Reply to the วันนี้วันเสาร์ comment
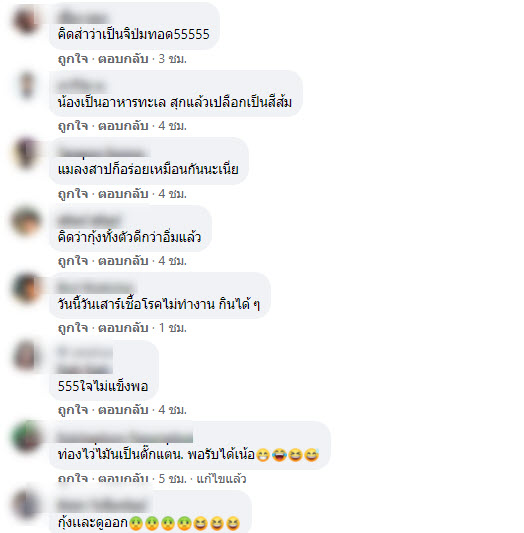The image size is (524, 533). coord(123,328)
